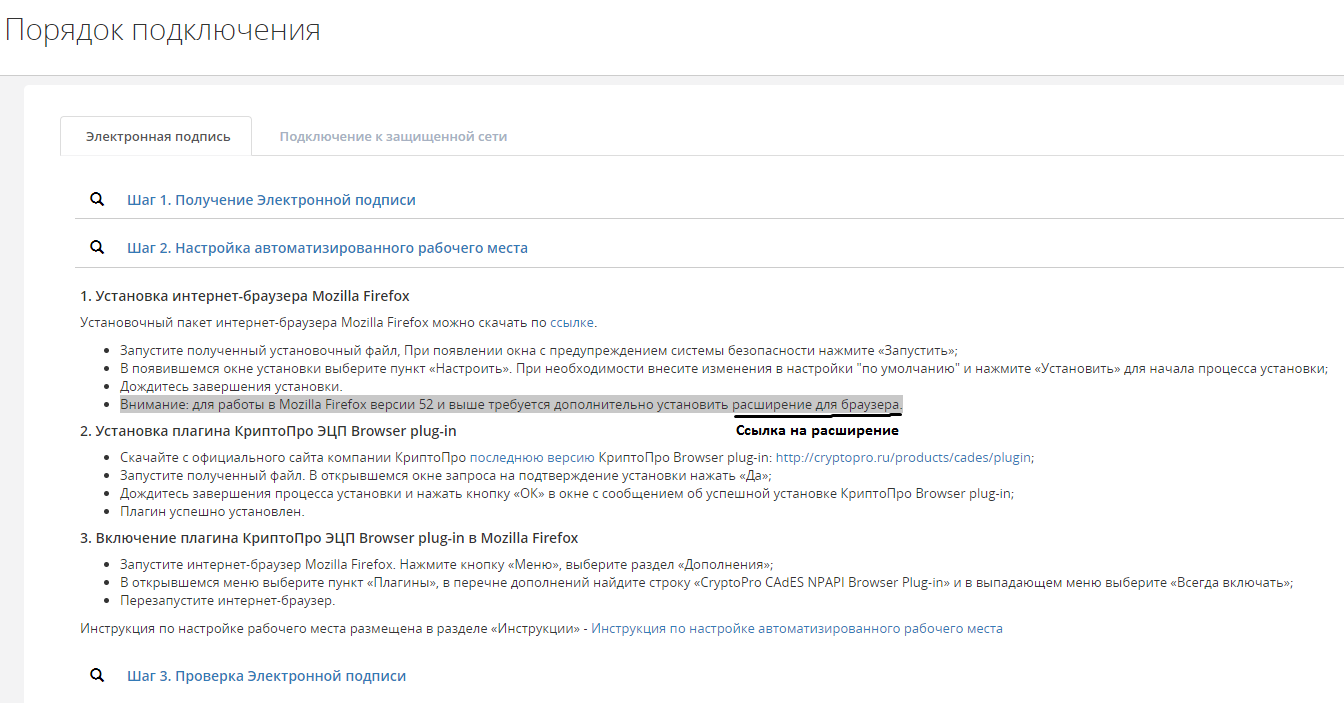
Task: Expand Шаг 1. Получение Электронной подписи
Action: point(271,200)
